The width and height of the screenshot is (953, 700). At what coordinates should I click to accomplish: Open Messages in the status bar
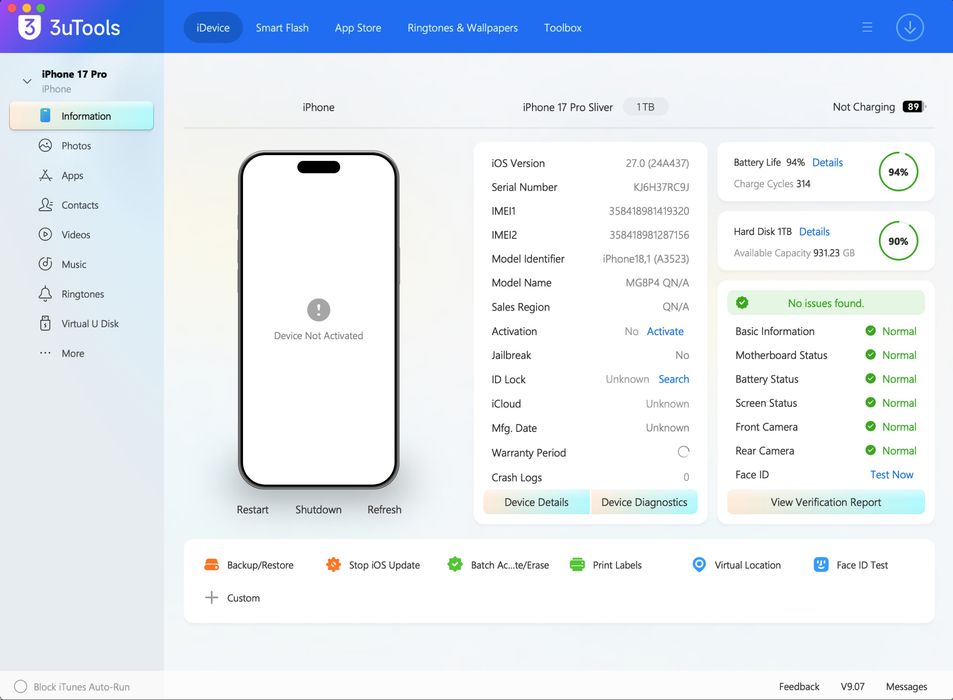click(906, 686)
